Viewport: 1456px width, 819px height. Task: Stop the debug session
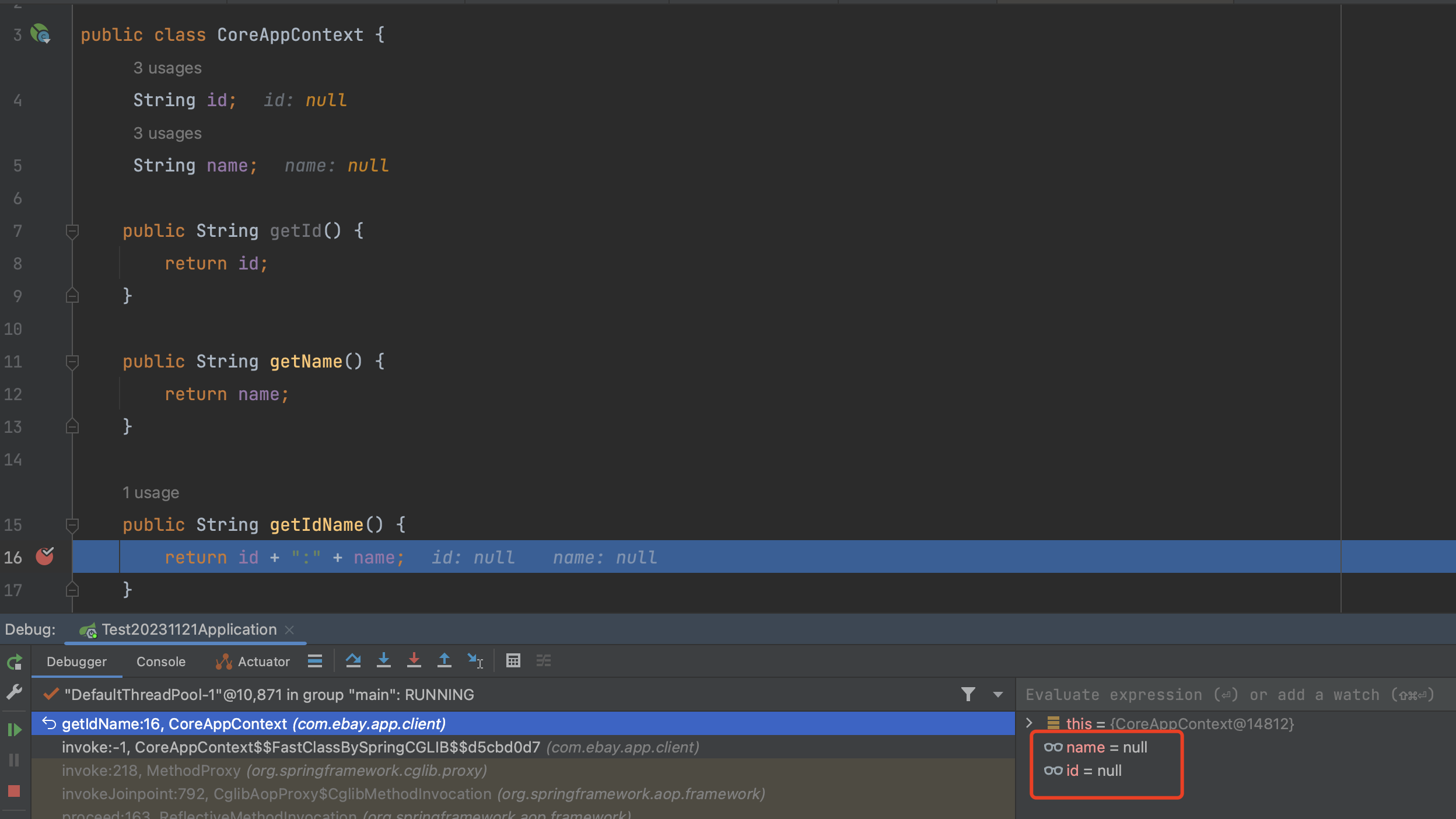click(x=14, y=791)
